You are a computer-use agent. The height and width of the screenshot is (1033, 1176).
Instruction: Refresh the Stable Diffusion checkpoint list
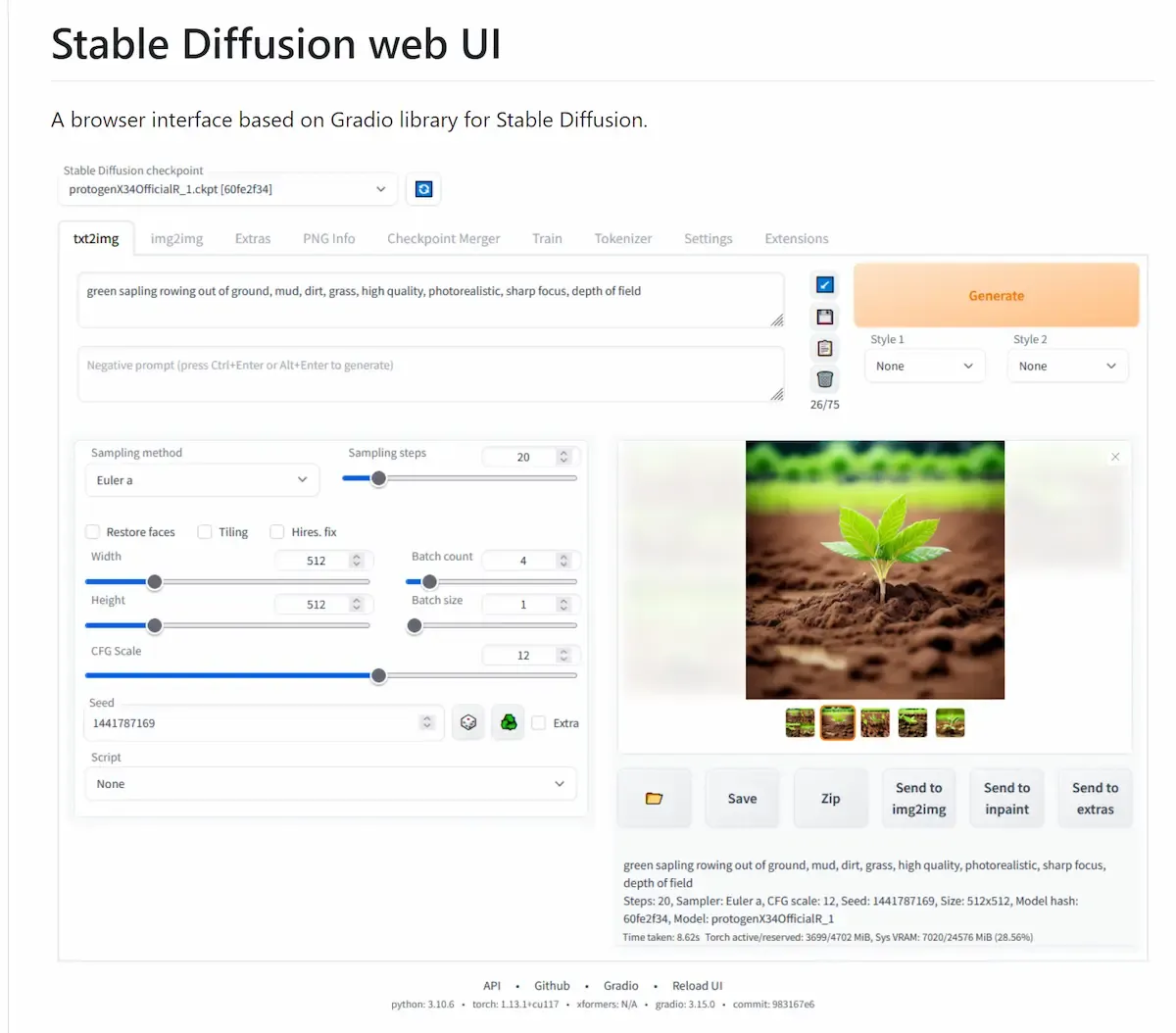423,189
